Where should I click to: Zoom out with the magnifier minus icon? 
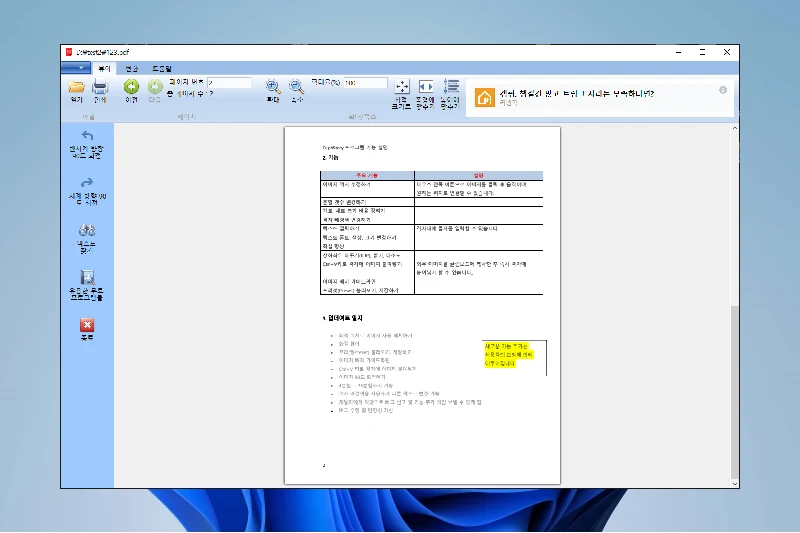(x=296, y=91)
